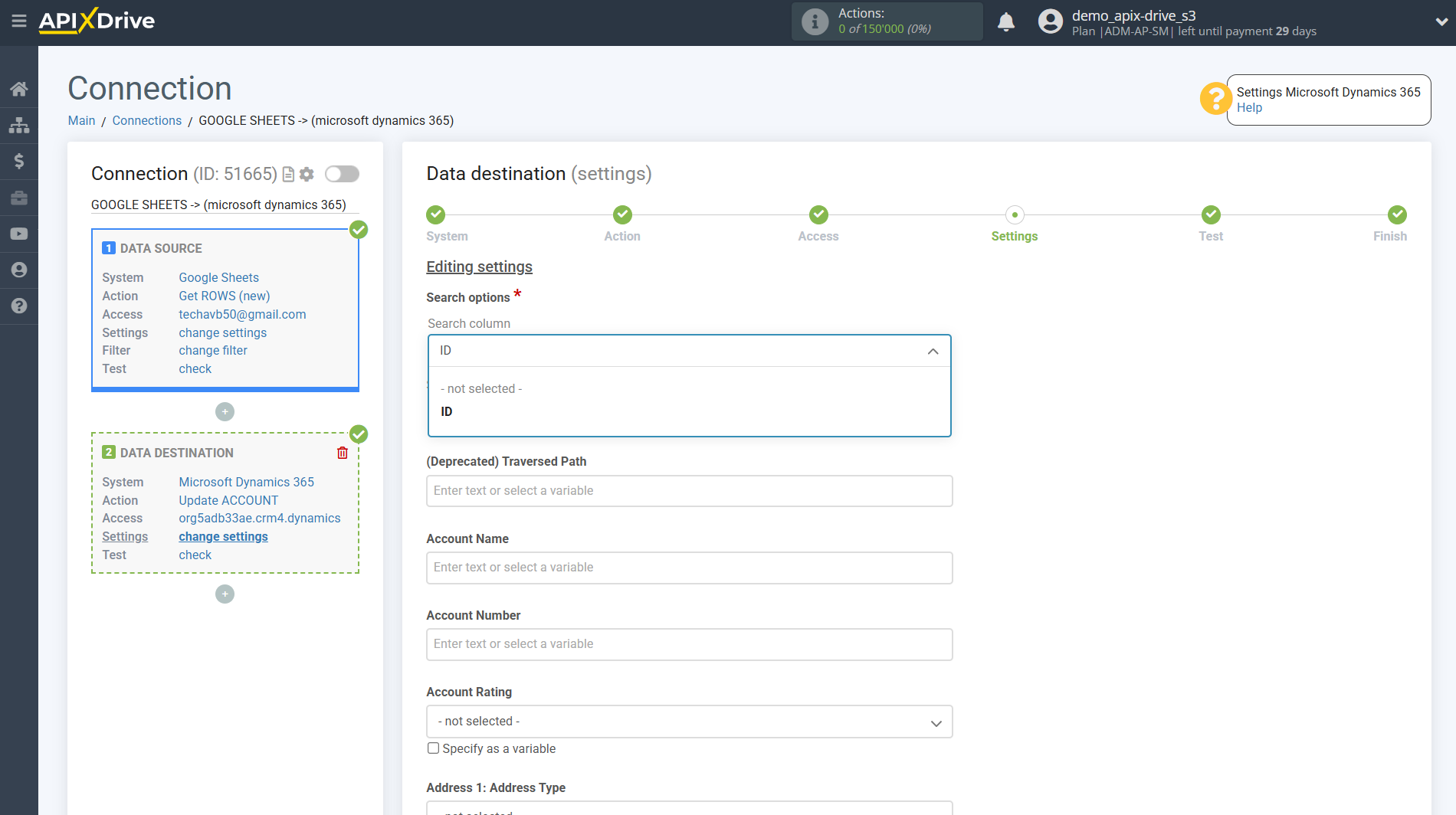This screenshot has width=1456, height=815.
Task: Open the help question sidebar icon
Action: point(19,306)
